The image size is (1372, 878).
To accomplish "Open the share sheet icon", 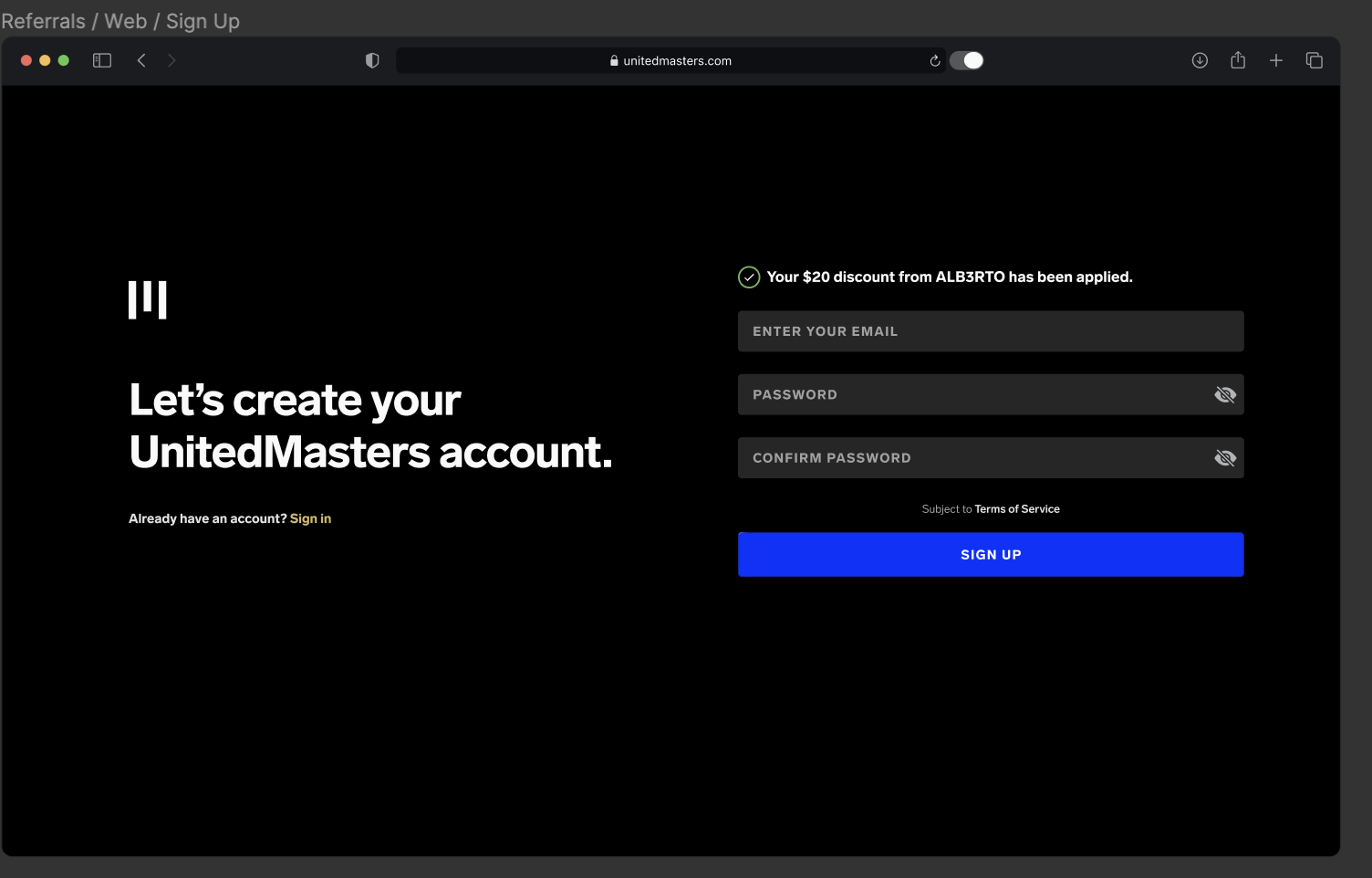I will [x=1238, y=60].
